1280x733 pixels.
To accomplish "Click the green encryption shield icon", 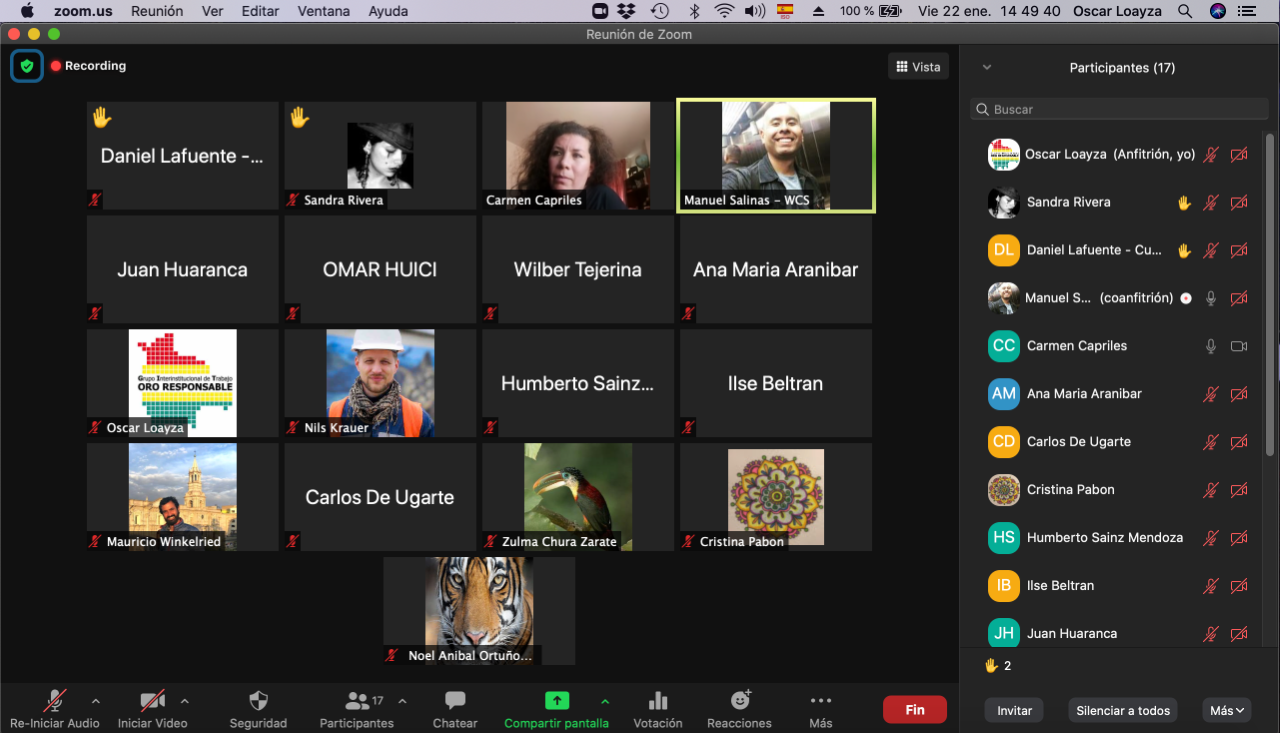I will coord(27,66).
